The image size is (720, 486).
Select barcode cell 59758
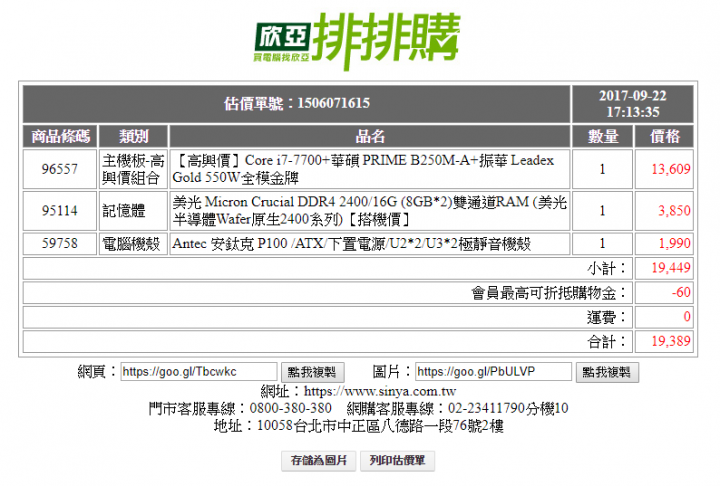tap(60, 243)
